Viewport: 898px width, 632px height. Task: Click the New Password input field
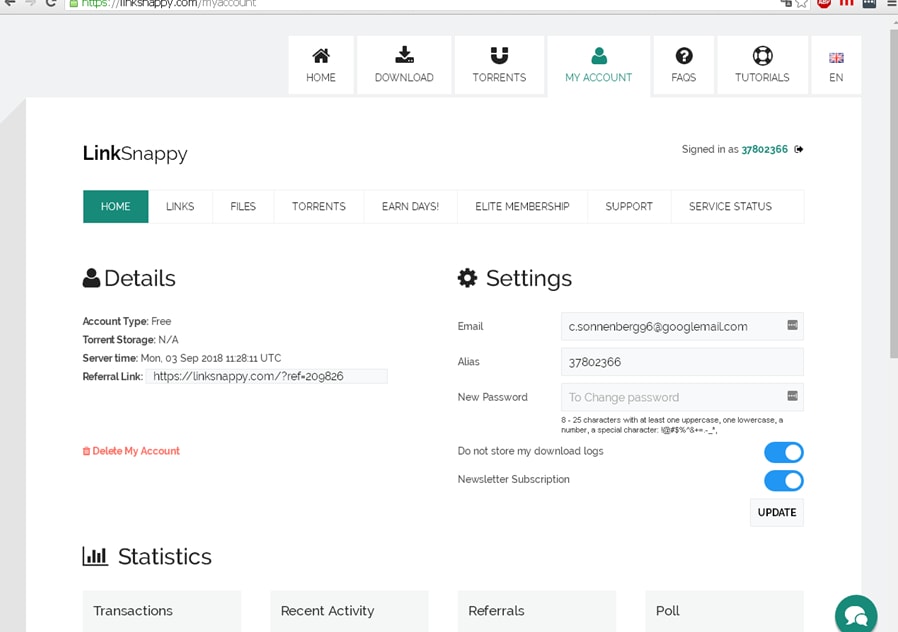pyautogui.click(x=682, y=397)
